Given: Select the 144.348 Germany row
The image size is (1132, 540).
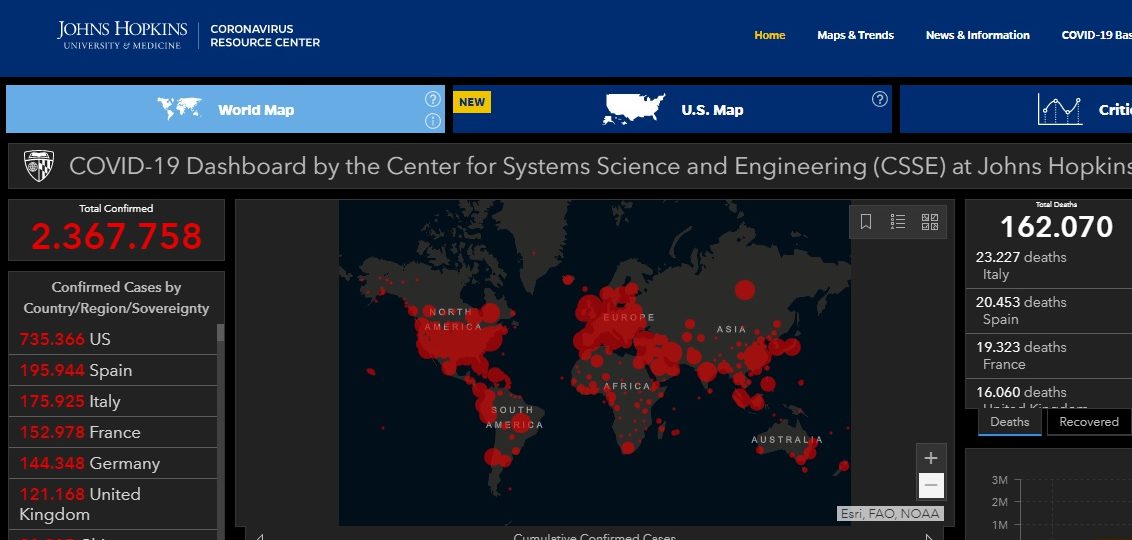Looking at the screenshot, I should pyautogui.click(x=113, y=463).
